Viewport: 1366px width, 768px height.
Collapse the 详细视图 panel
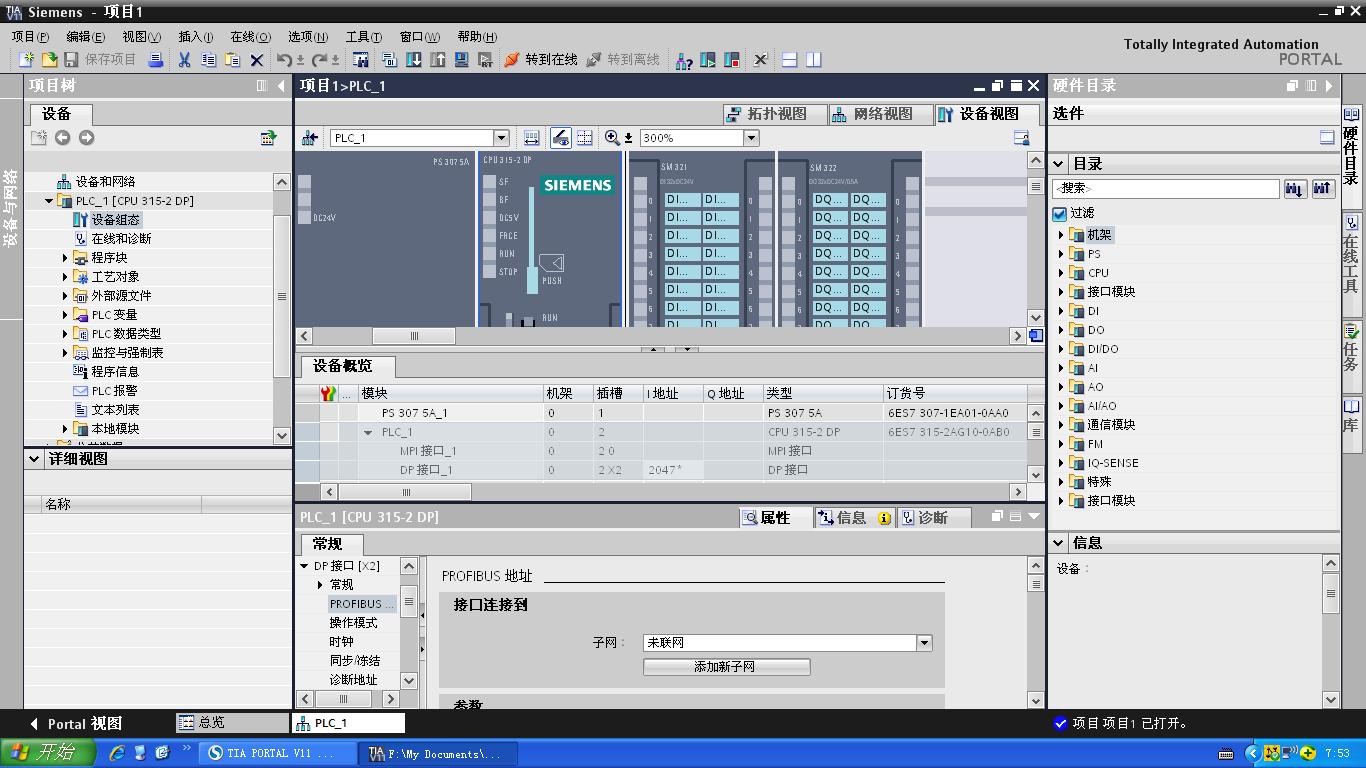[34, 459]
